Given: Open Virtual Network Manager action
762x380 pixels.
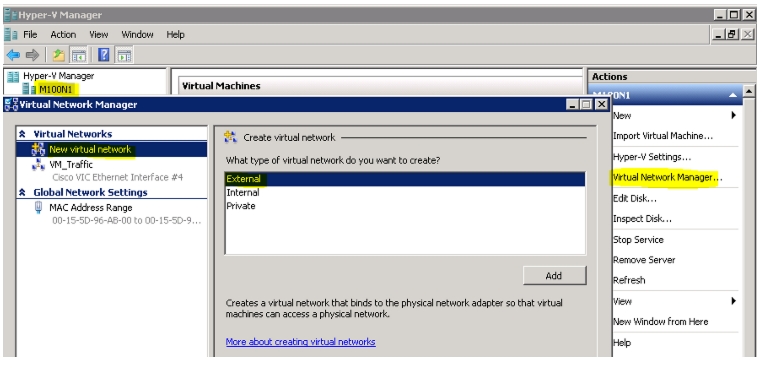Looking at the screenshot, I should pyautogui.click(x=667, y=177).
